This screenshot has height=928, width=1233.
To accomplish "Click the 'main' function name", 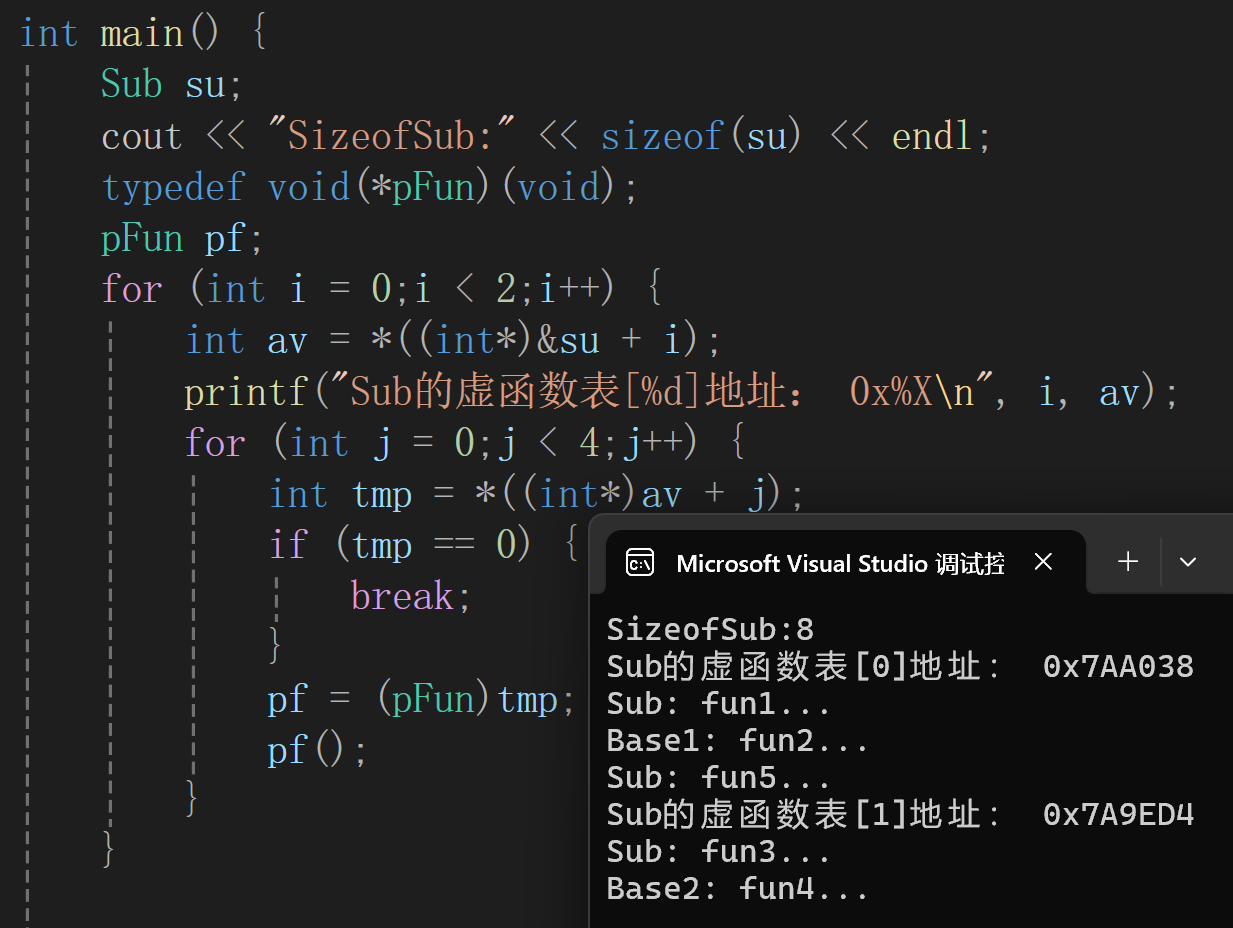I will (x=141, y=33).
